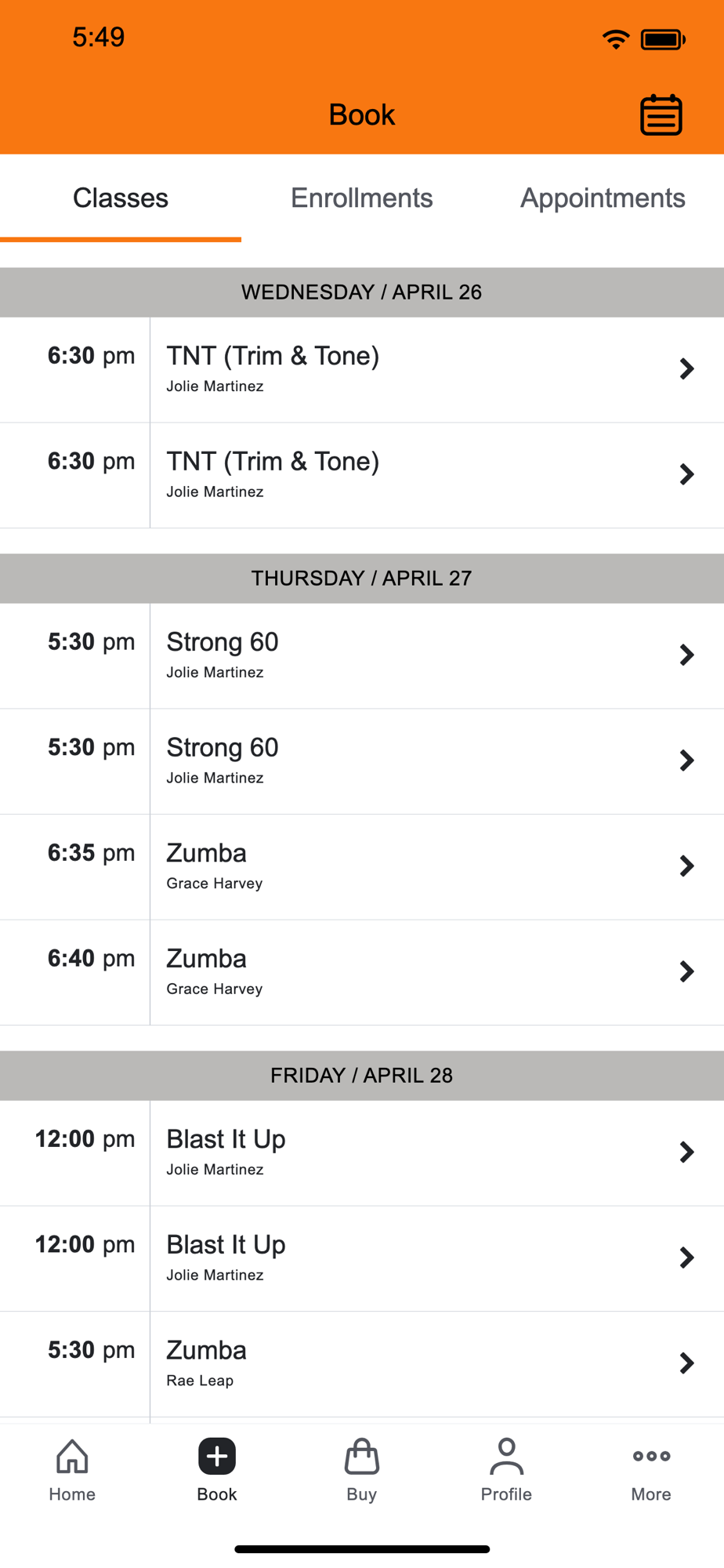Image resolution: width=724 pixels, height=1568 pixels.
Task: Open the 6:40 pm Zumba class
Action: click(362, 972)
